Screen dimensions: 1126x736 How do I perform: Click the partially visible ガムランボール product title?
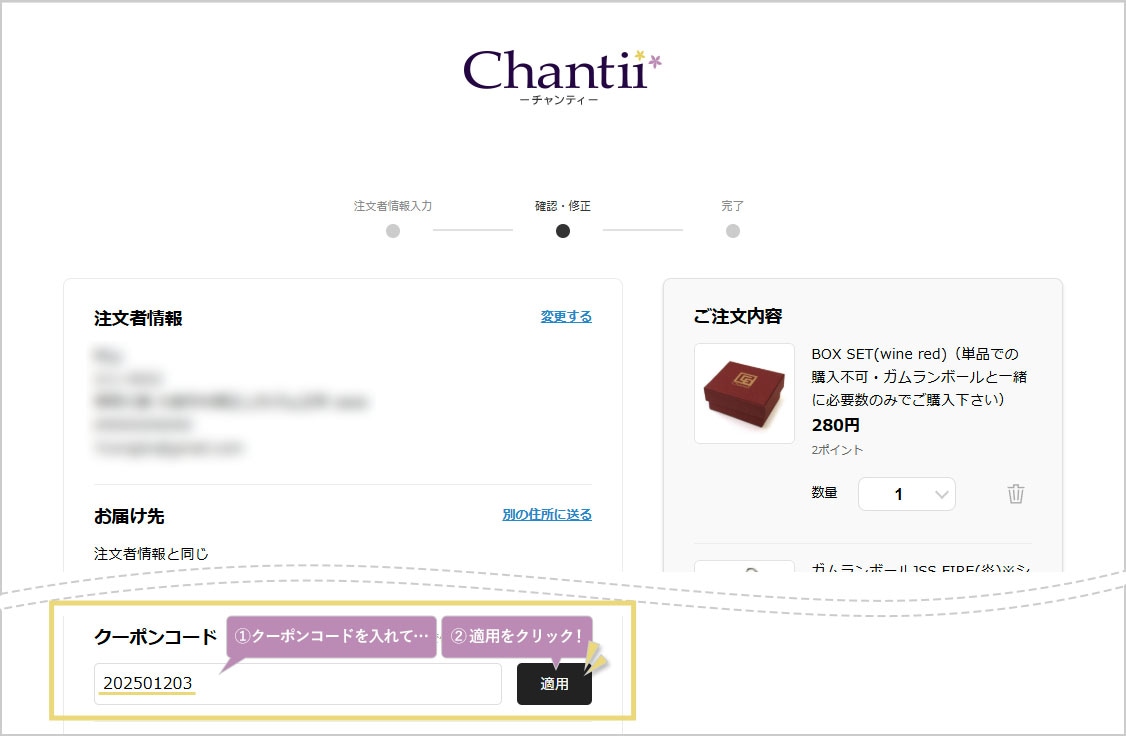(x=921, y=567)
